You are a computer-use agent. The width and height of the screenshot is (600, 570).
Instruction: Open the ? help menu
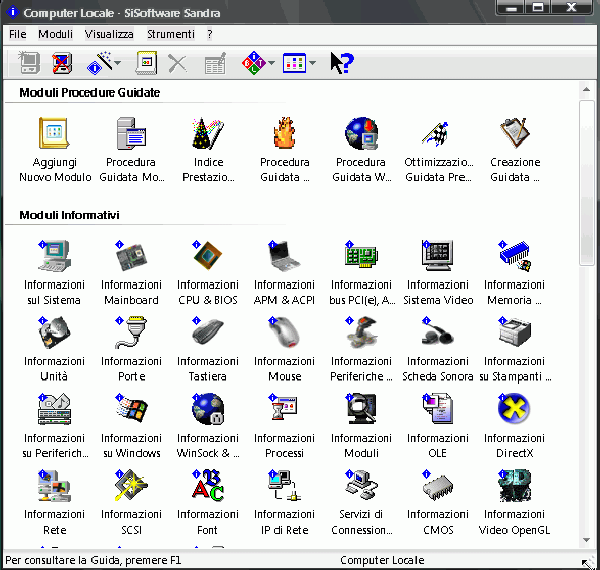[x=210, y=34]
